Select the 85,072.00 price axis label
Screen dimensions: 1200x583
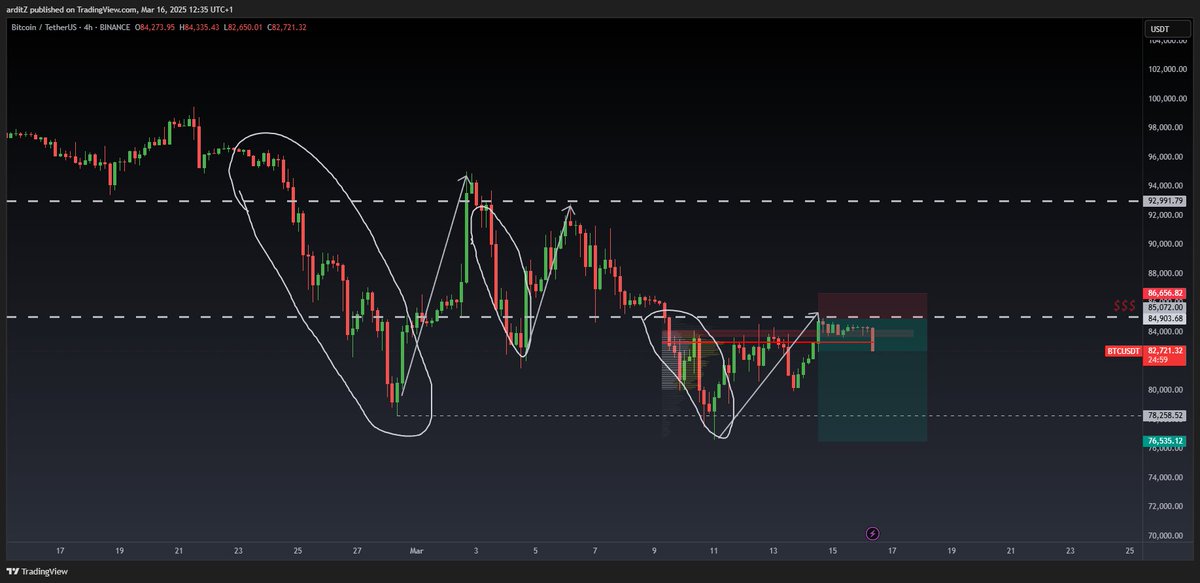[1165, 307]
